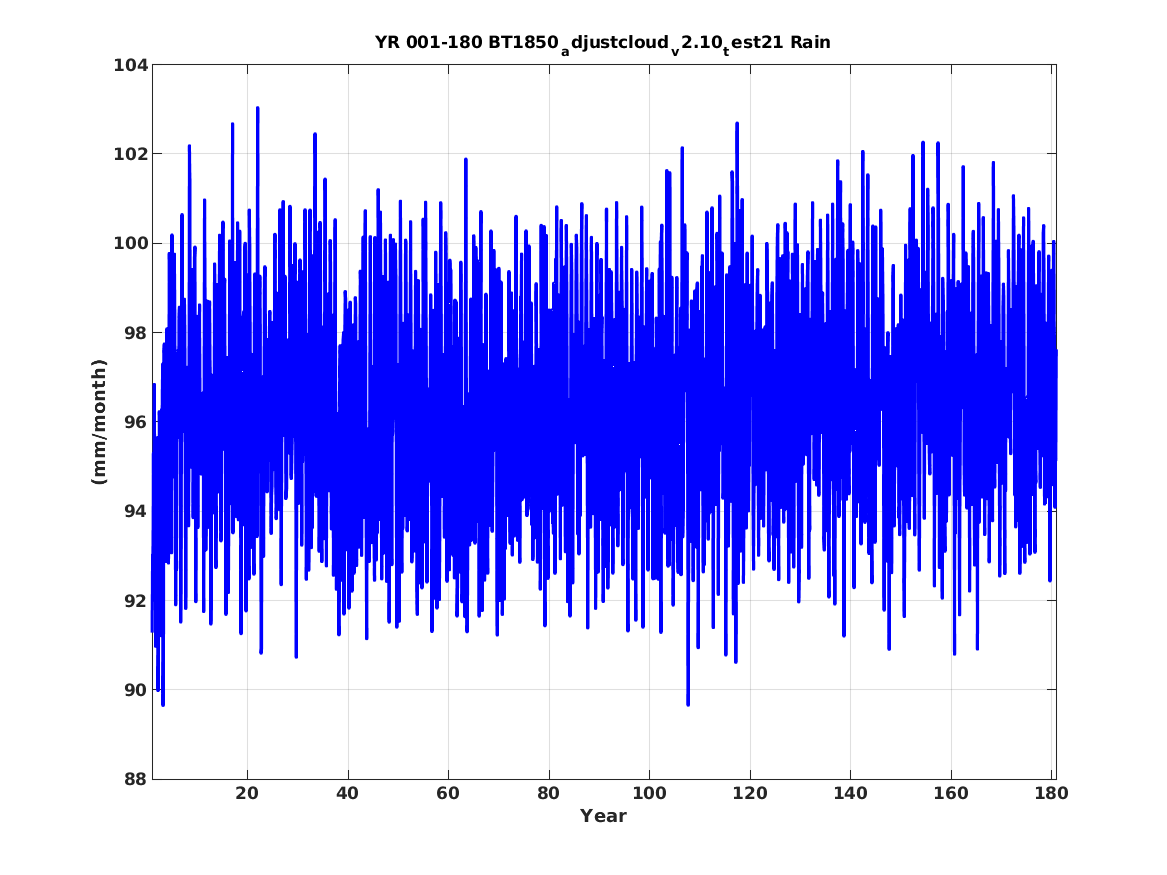Click y-axis tick label 96
1167x875 pixels.
tap(136, 422)
